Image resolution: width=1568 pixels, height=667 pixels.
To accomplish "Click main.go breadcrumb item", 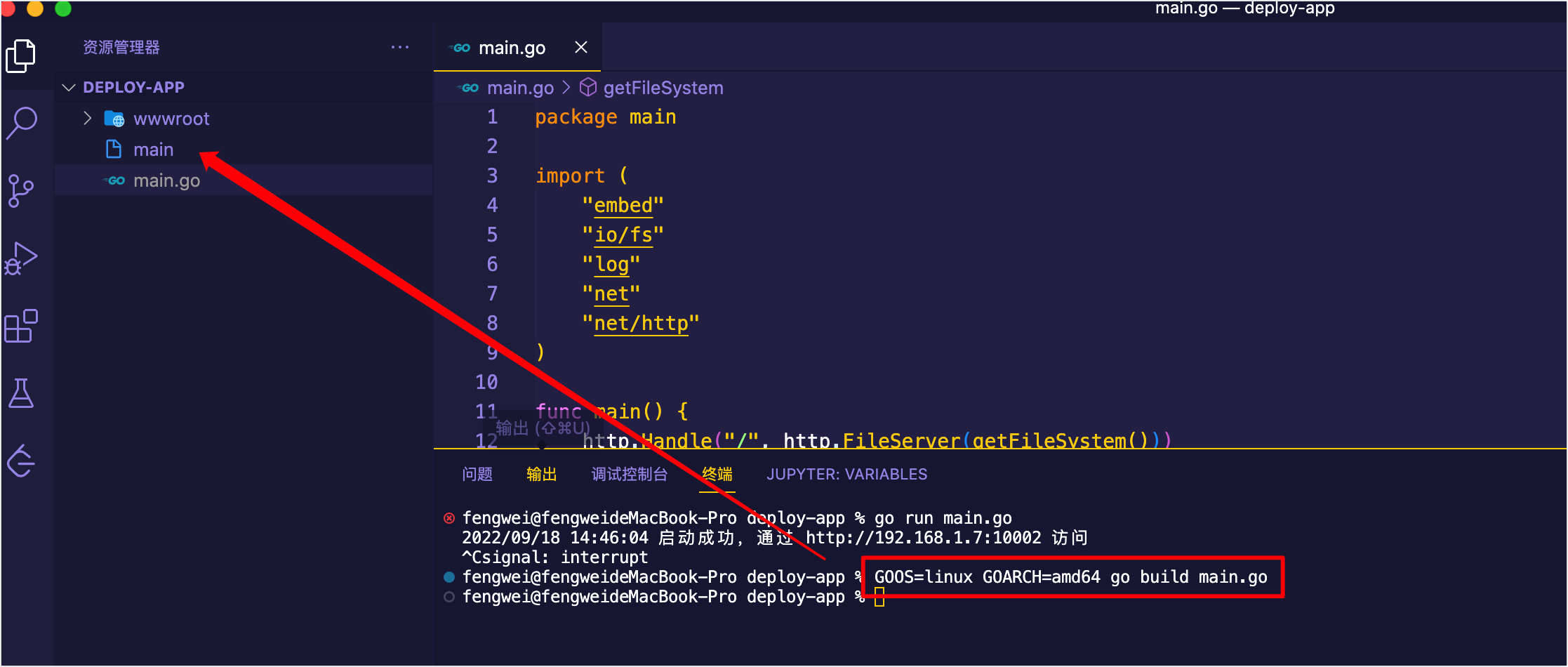I will point(519,88).
